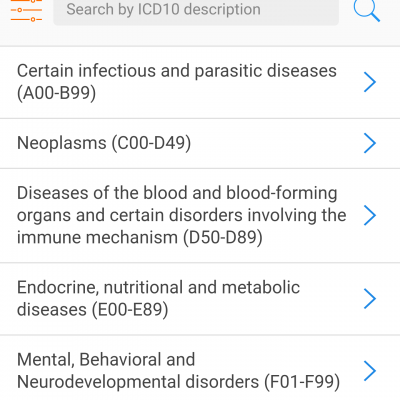Focus the Search by ICD10 description field
This screenshot has height=400, width=400.
click(196, 12)
